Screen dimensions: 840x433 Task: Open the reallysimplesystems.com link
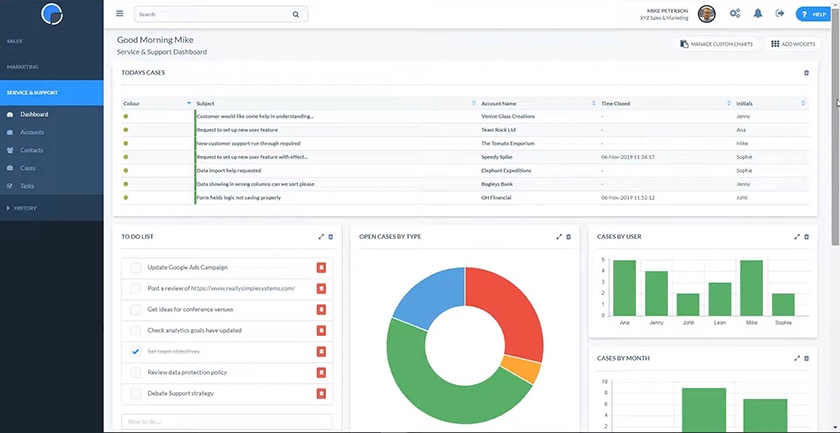[x=243, y=288]
